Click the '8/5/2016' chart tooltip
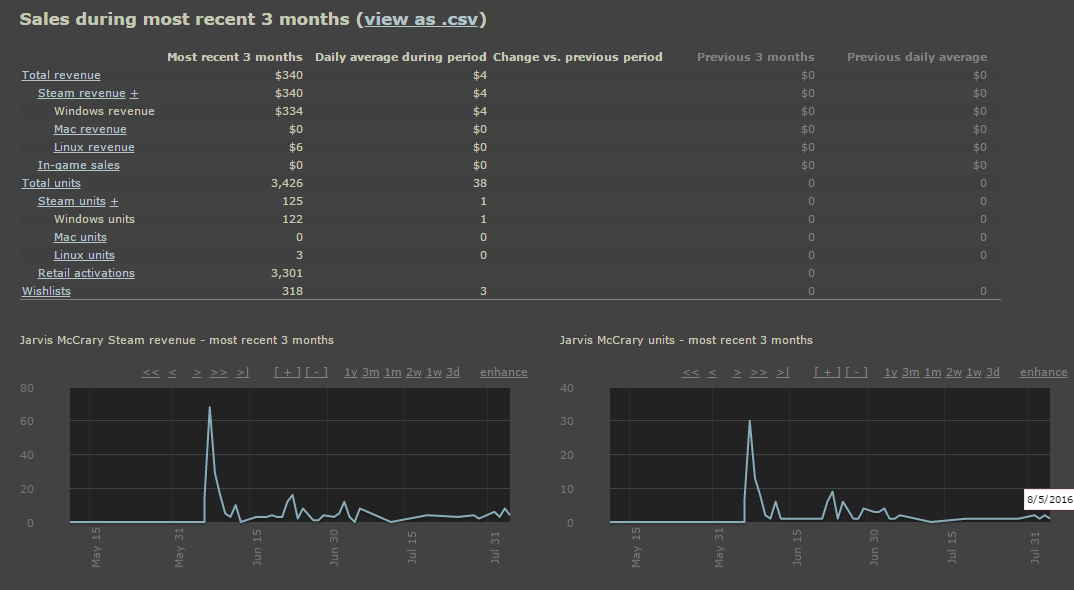The image size is (1074, 590). [1049, 500]
